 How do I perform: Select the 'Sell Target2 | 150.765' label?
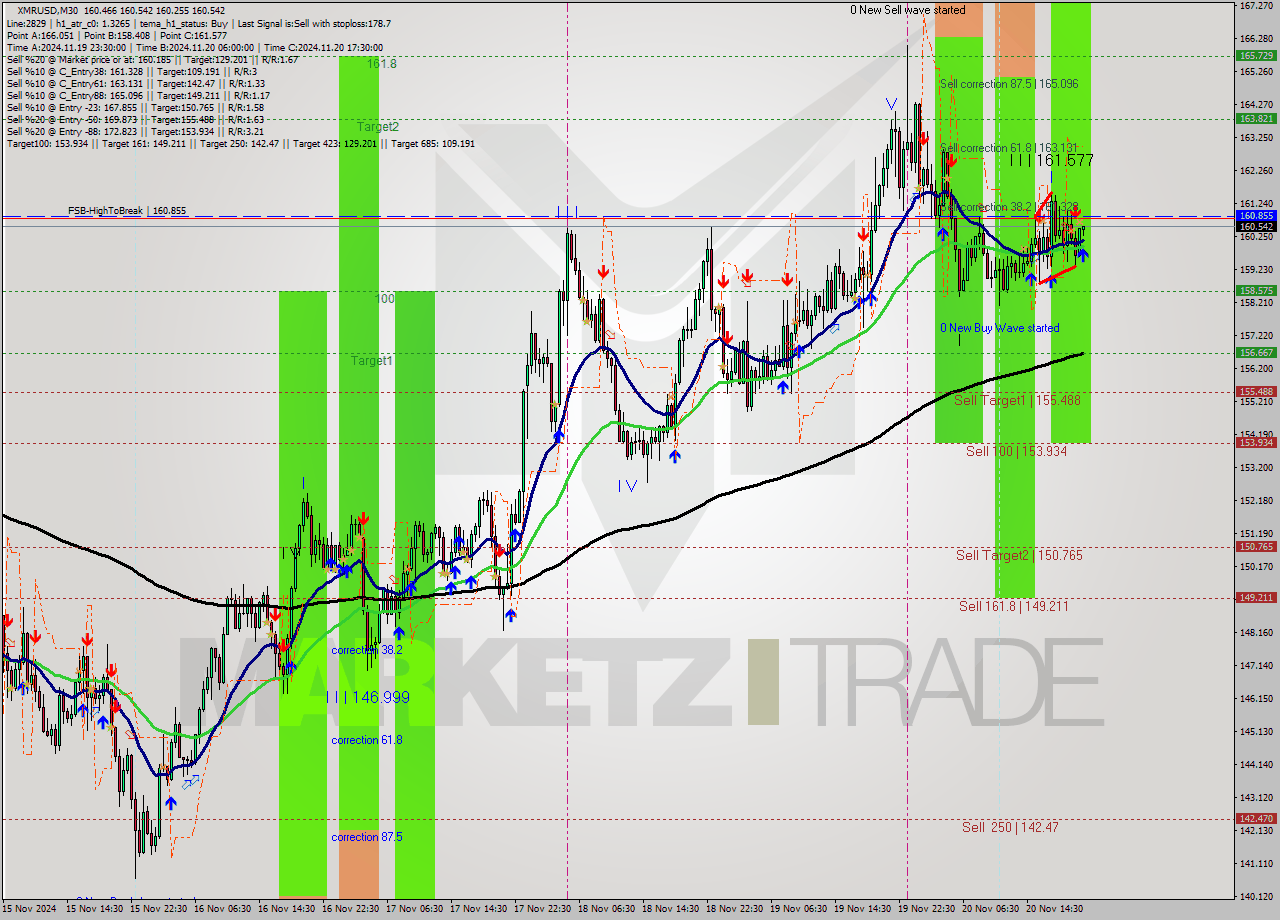coord(1019,555)
